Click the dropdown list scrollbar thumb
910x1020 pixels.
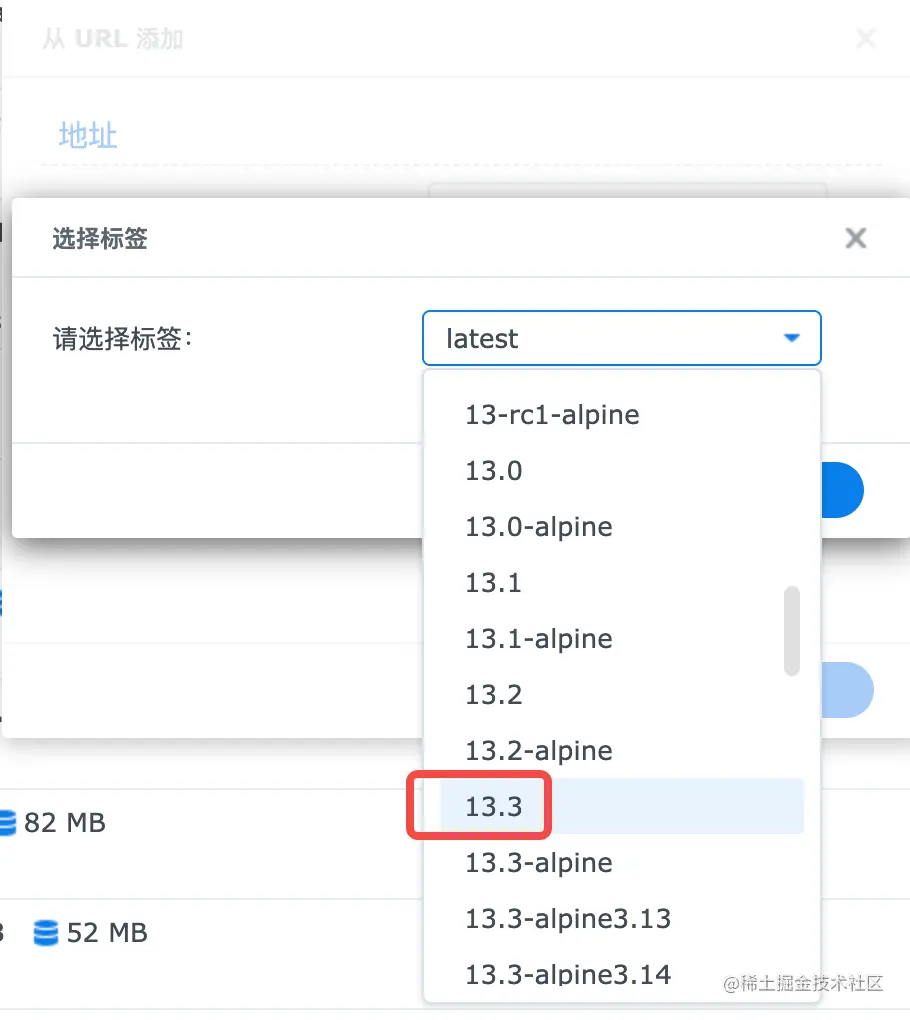(x=792, y=631)
